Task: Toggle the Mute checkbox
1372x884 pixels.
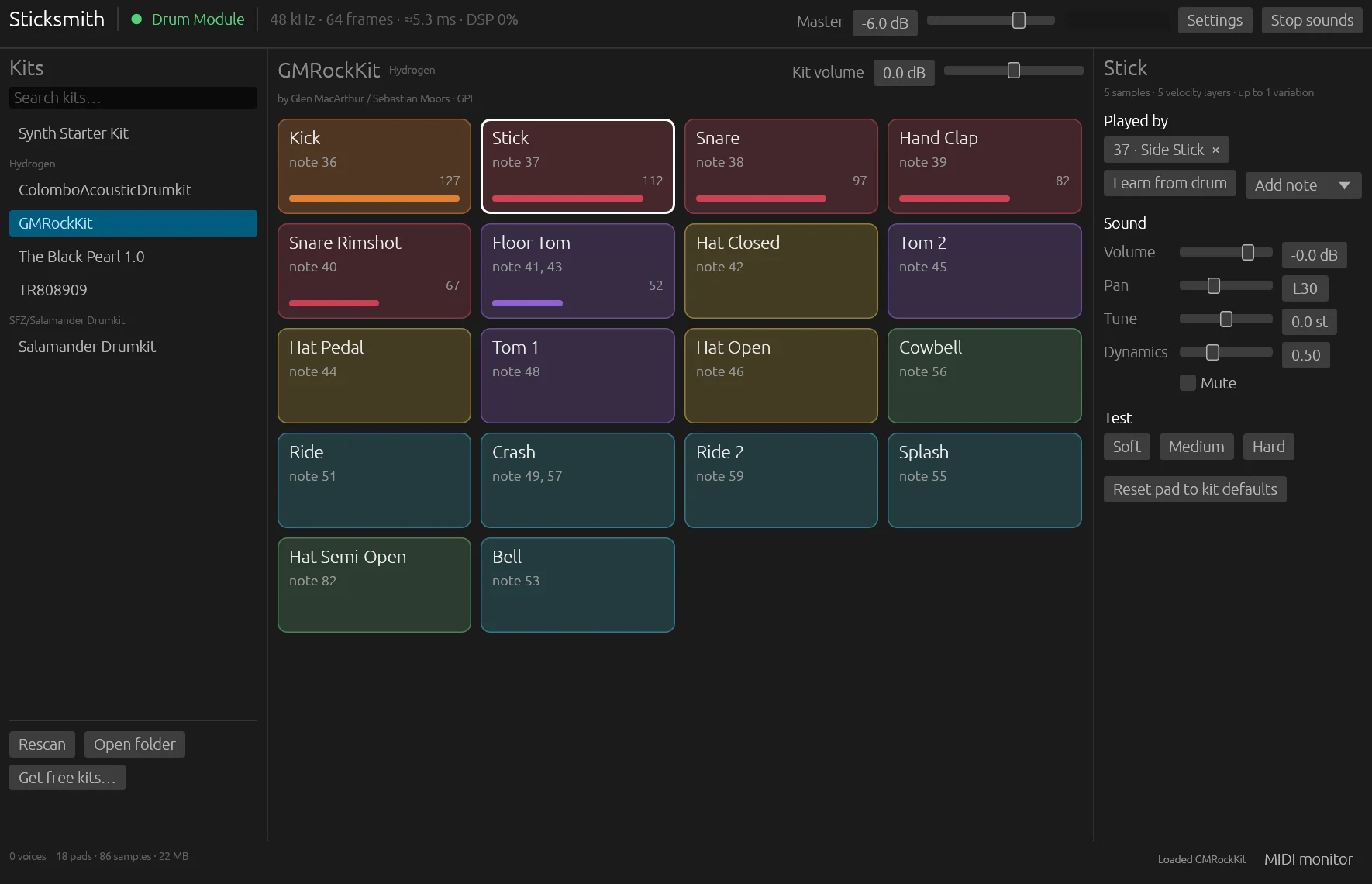Action: tap(1188, 382)
